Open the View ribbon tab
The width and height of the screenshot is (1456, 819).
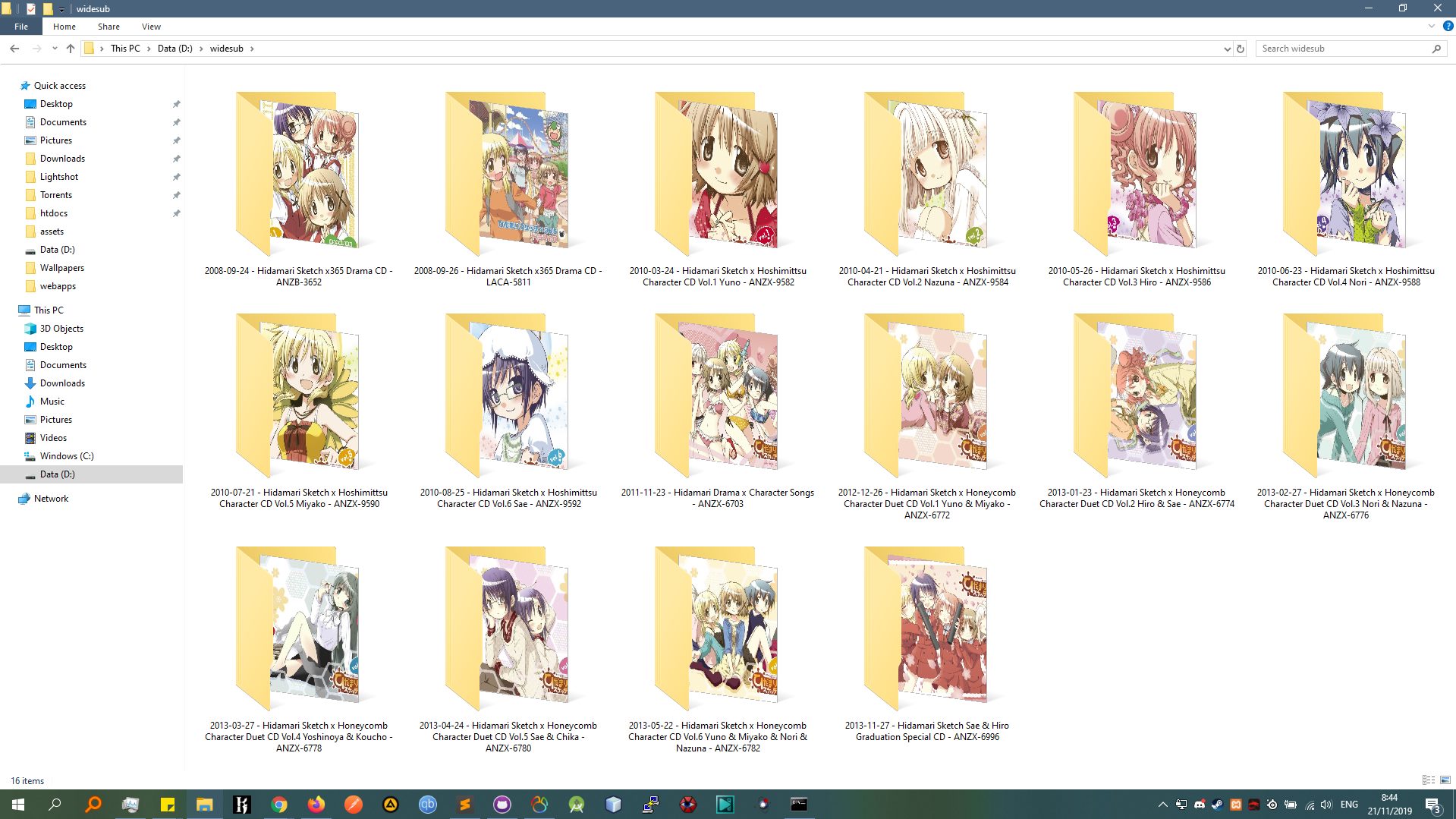(151, 27)
